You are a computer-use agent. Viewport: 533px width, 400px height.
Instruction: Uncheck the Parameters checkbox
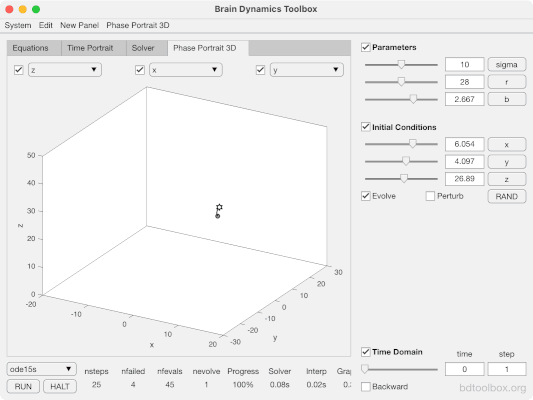366,47
